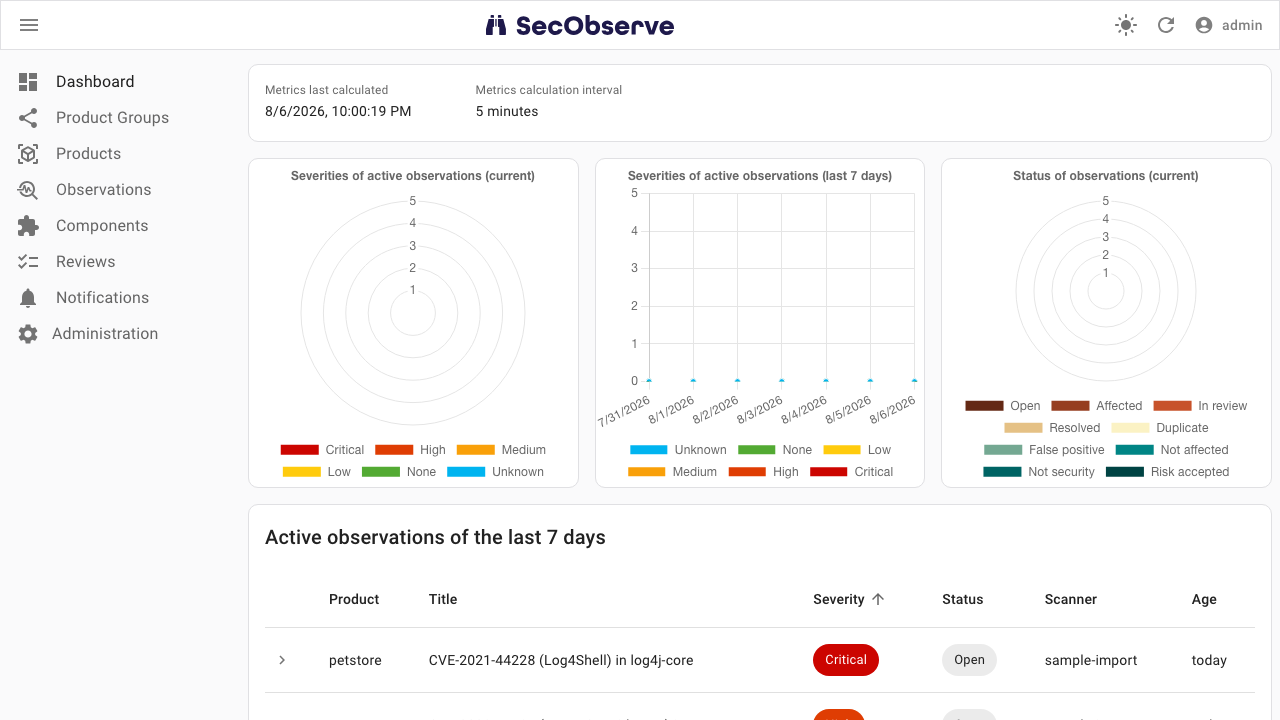Click Unknown color swatch in 7 days chart
The height and width of the screenshot is (720, 1280).
click(648, 450)
